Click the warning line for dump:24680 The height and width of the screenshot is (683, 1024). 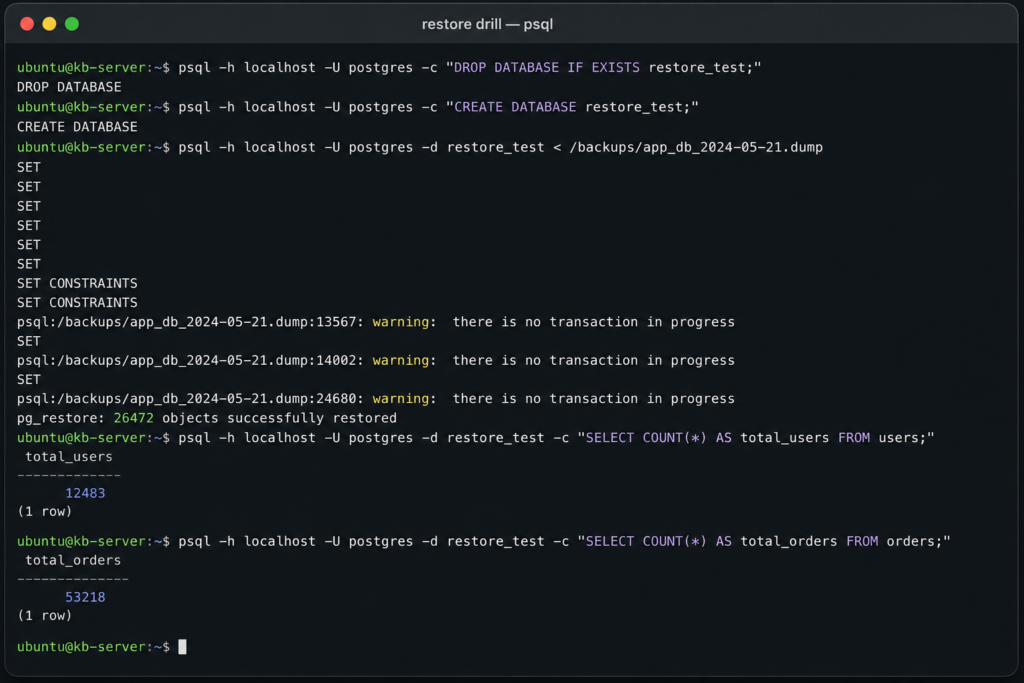(376, 398)
